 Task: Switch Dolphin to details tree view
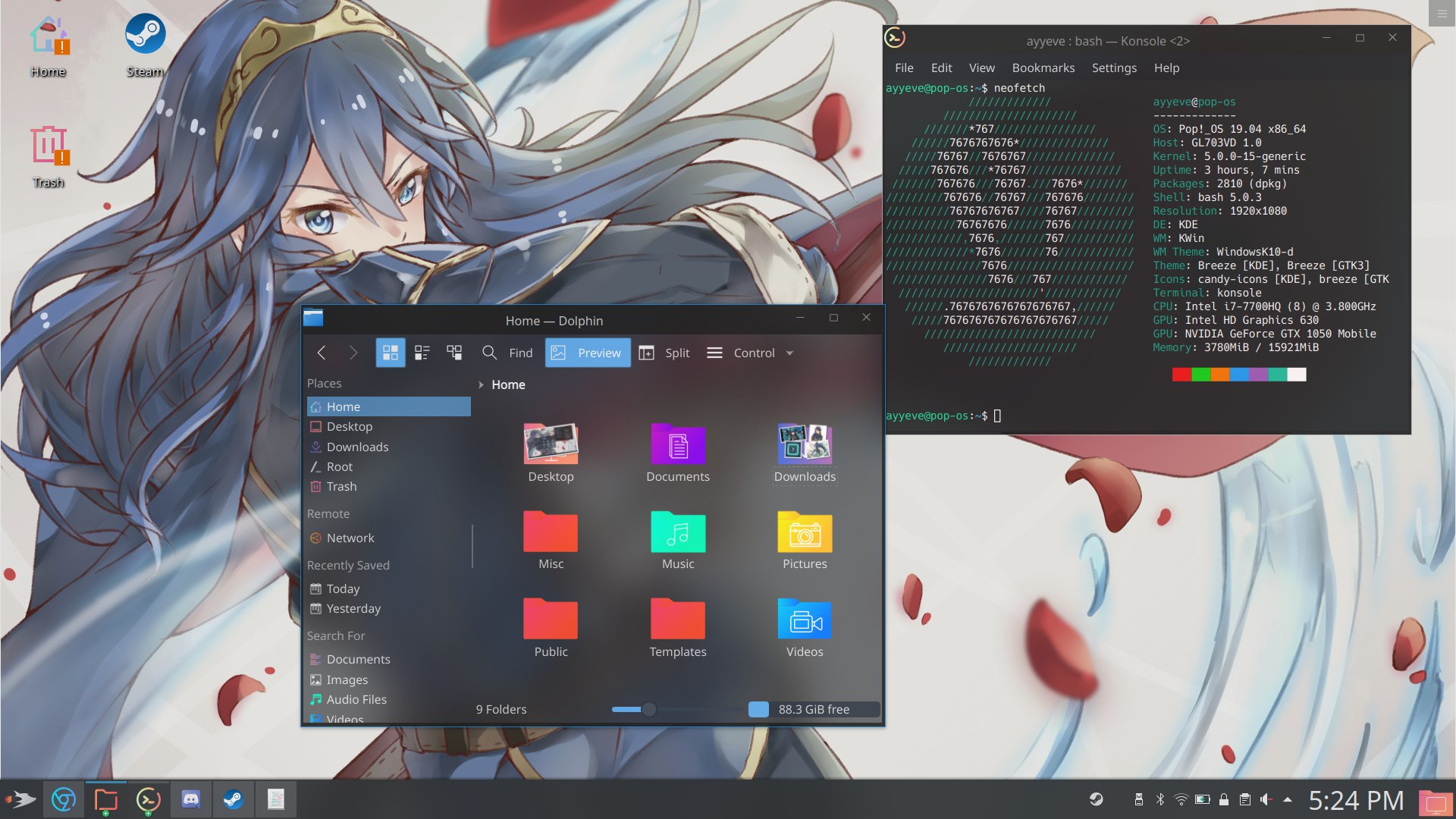click(x=454, y=353)
